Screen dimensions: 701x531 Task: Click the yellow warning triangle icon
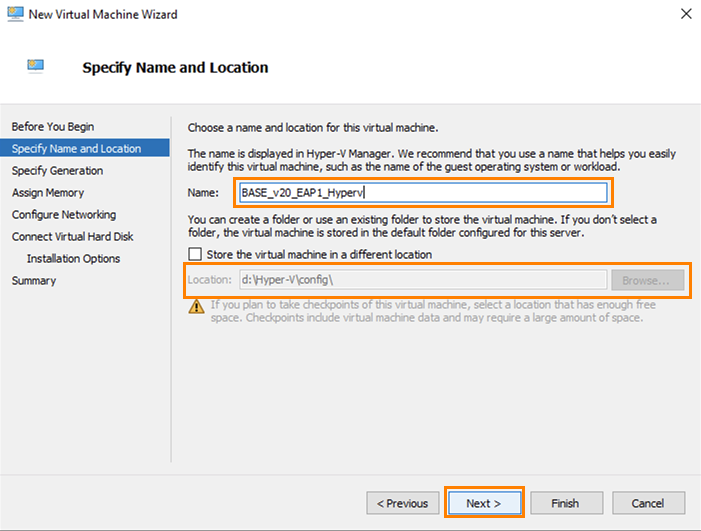pyautogui.click(x=197, y=306)
